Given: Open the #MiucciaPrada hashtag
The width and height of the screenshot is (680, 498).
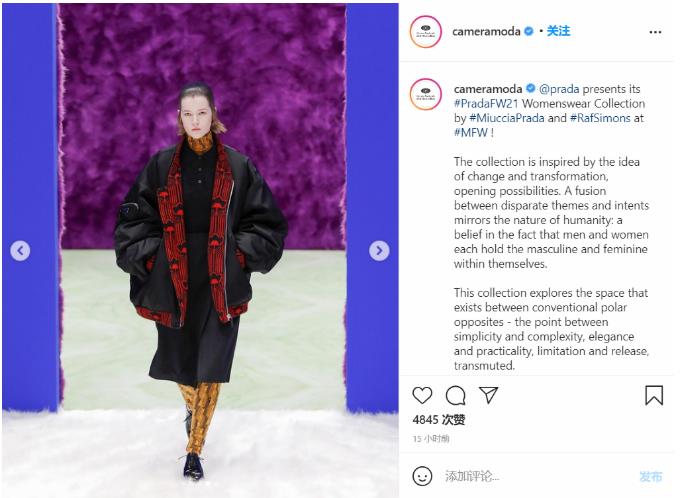Looking at the screenshot, I should click(507, 118).
